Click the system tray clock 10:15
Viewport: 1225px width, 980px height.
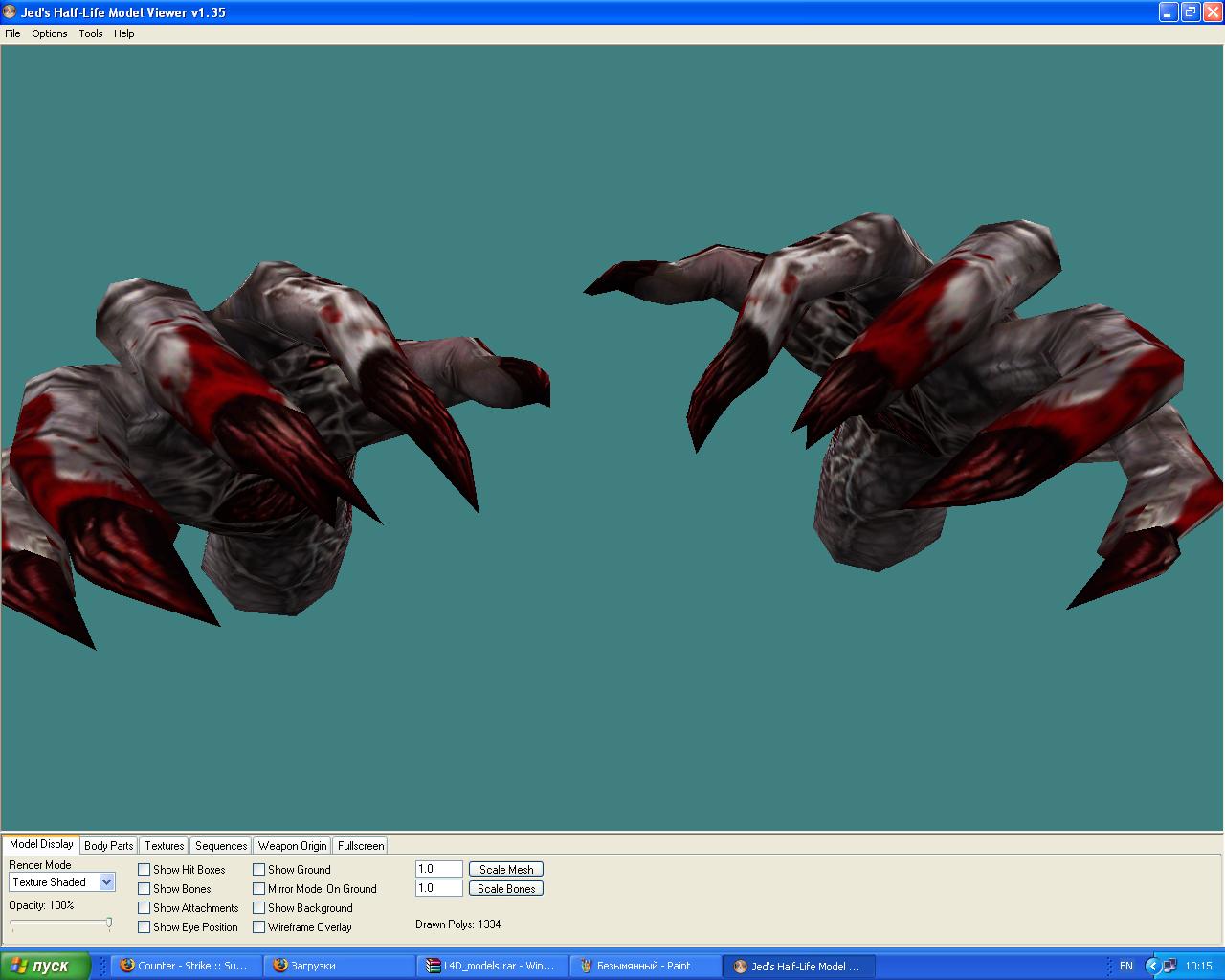point(1198,967)
